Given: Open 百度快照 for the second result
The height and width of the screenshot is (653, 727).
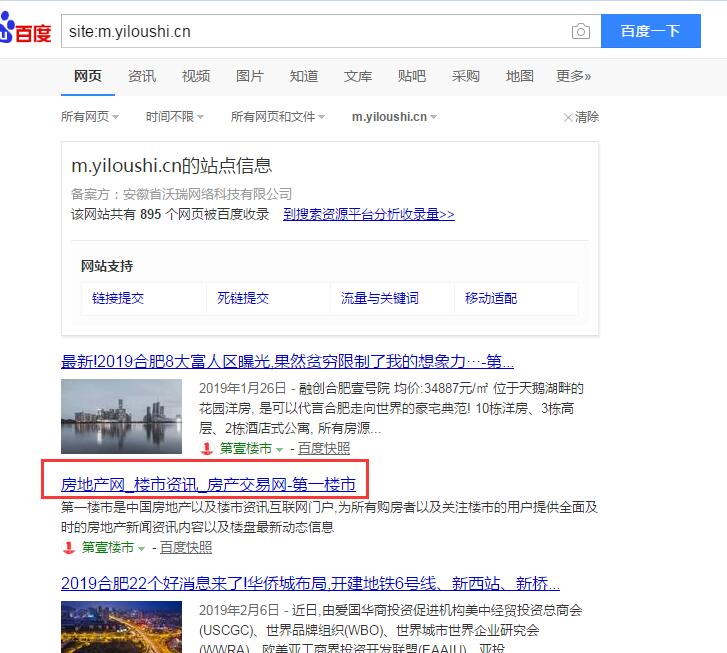Looking at the screenshot, I should pyautogui.click(x=186, y=548).
